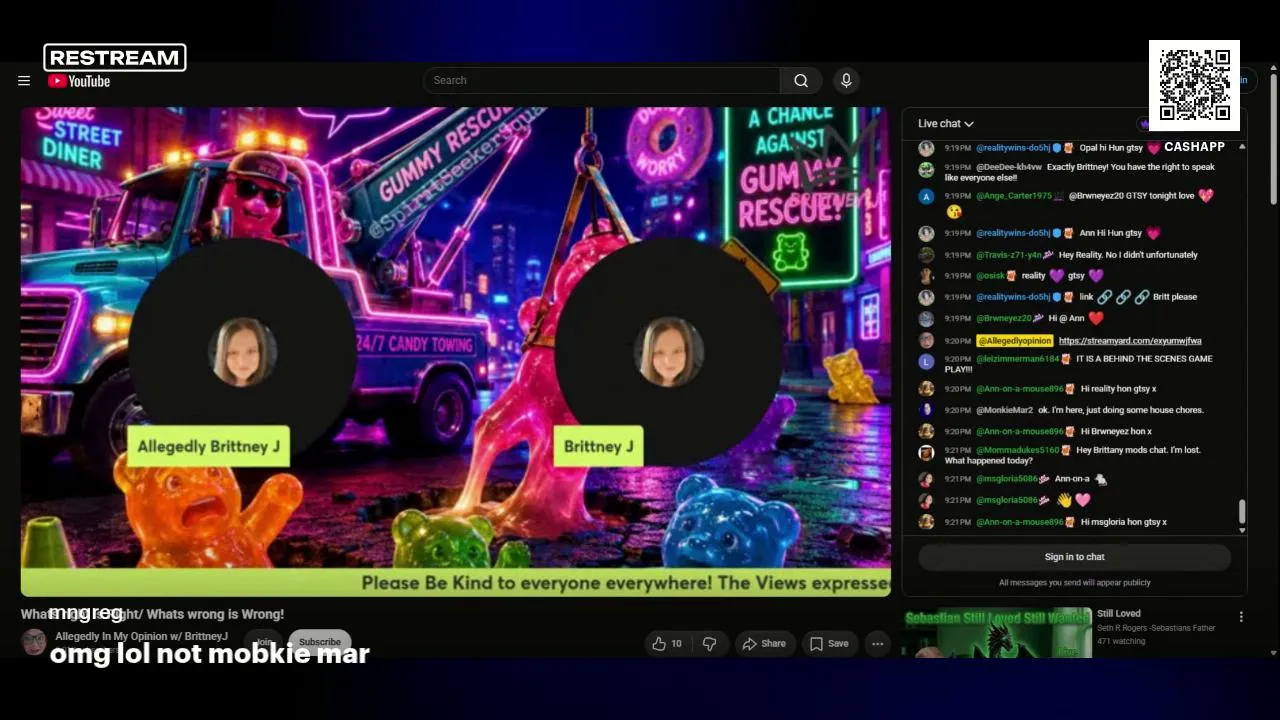
Task: Open the streamyard.com link in chat
Action: point(1130,341)
